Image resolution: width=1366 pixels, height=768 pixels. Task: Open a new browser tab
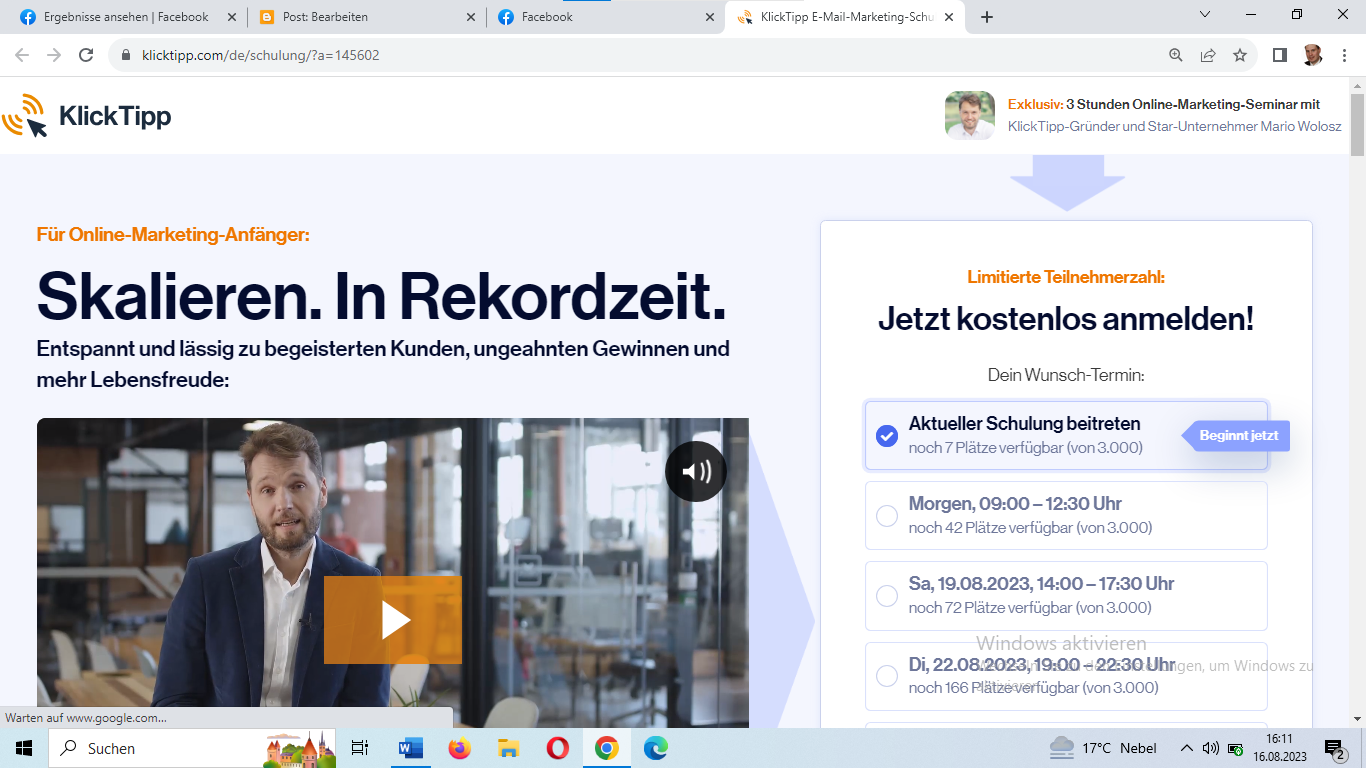click(x=987, y=17)
